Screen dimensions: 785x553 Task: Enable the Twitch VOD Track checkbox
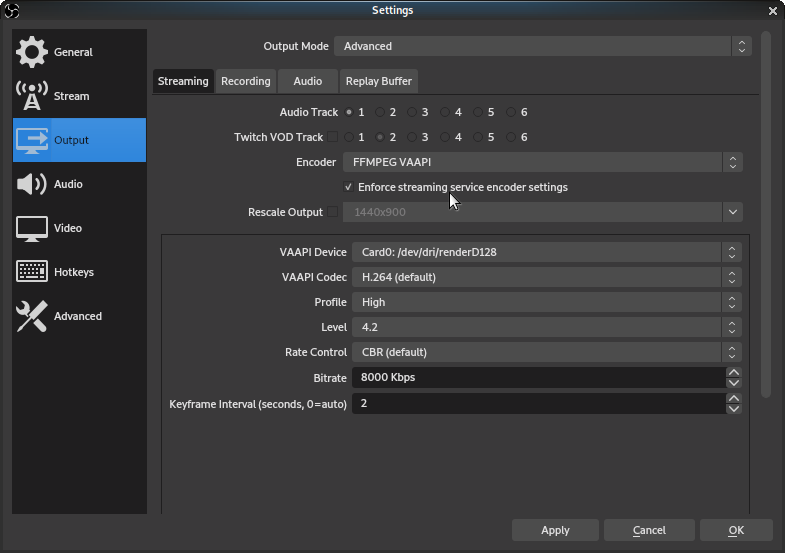(x=332, y=137)
